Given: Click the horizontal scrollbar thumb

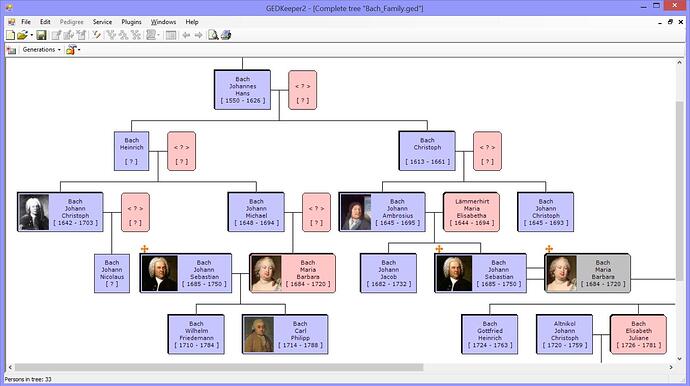Looking at the screenshot, I should click(219, 367).
